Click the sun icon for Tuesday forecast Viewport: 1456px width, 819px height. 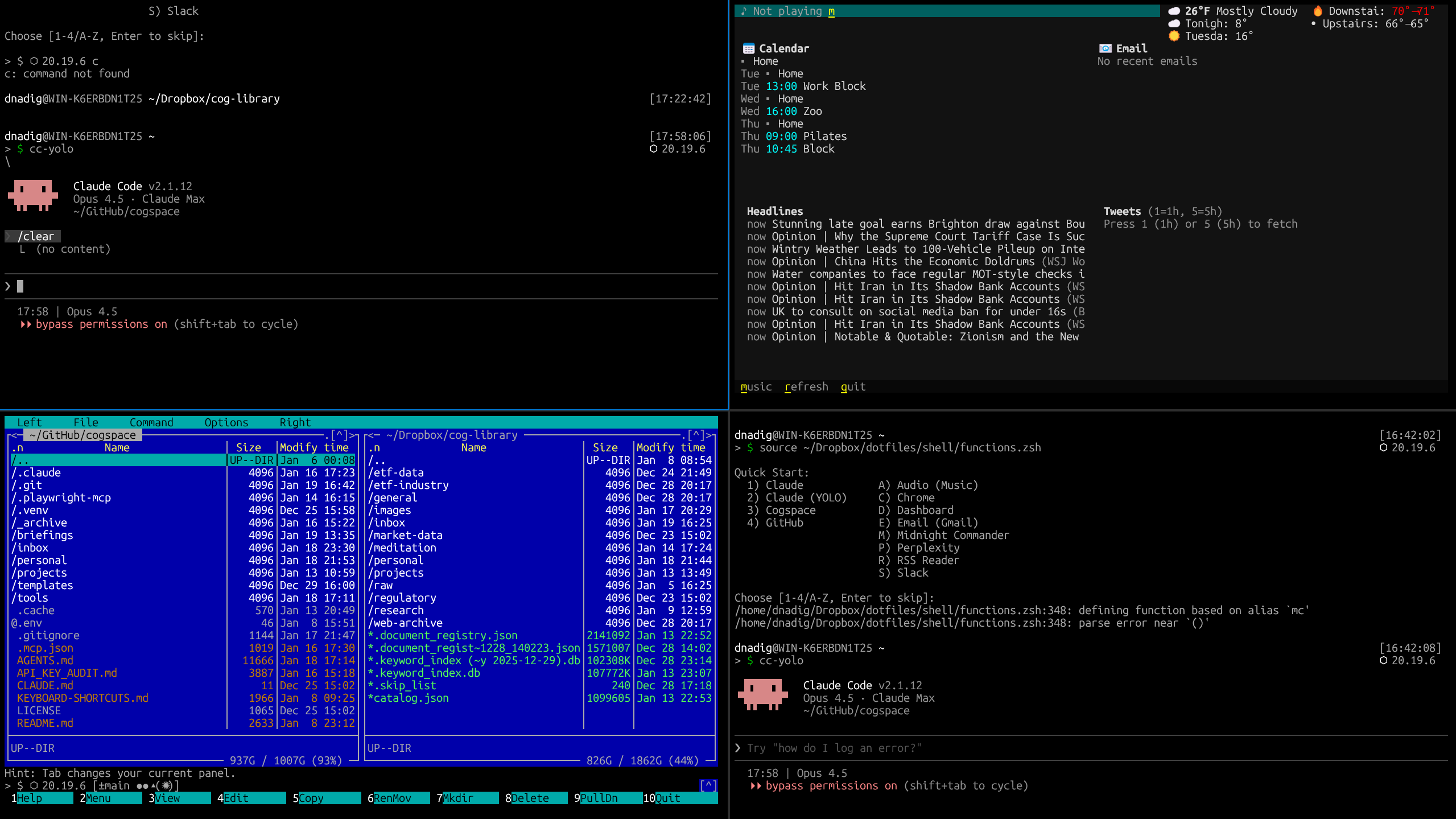[1174, 36]
